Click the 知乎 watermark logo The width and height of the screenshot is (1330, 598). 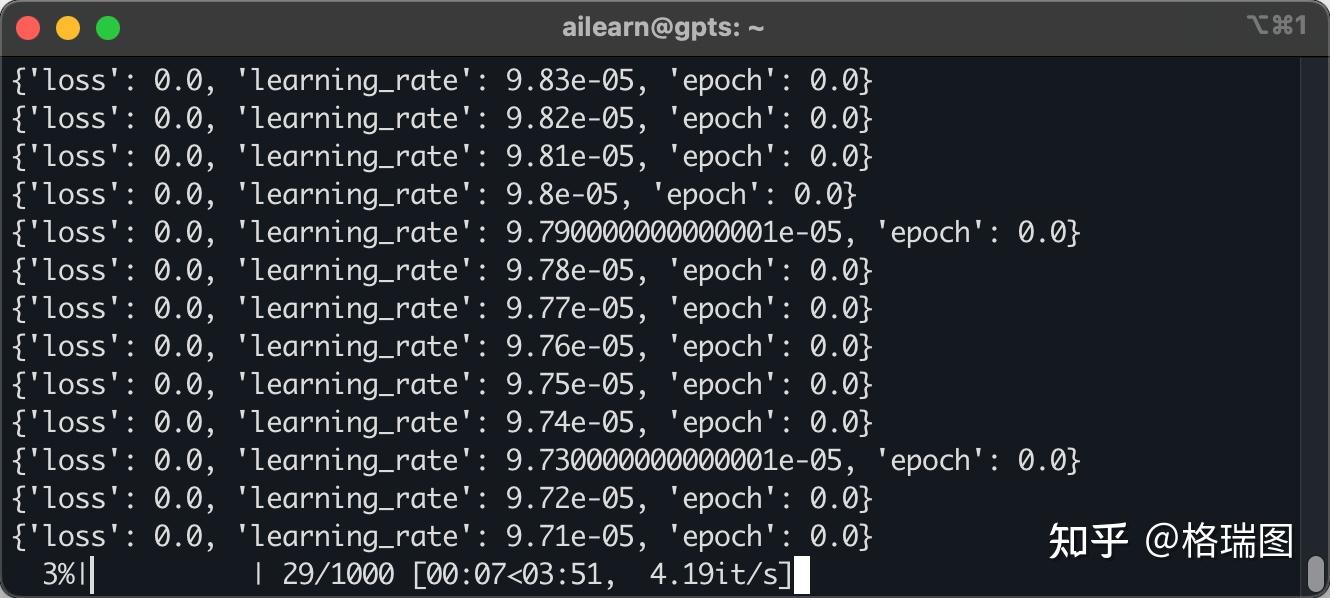(1087, 540)
